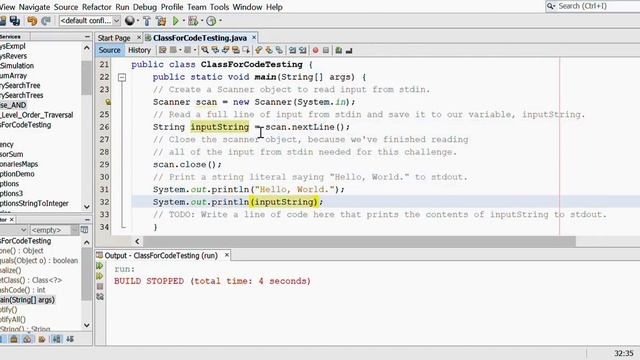Click the Undo arrow icon
640x360 pixels.
click(32, 20)
